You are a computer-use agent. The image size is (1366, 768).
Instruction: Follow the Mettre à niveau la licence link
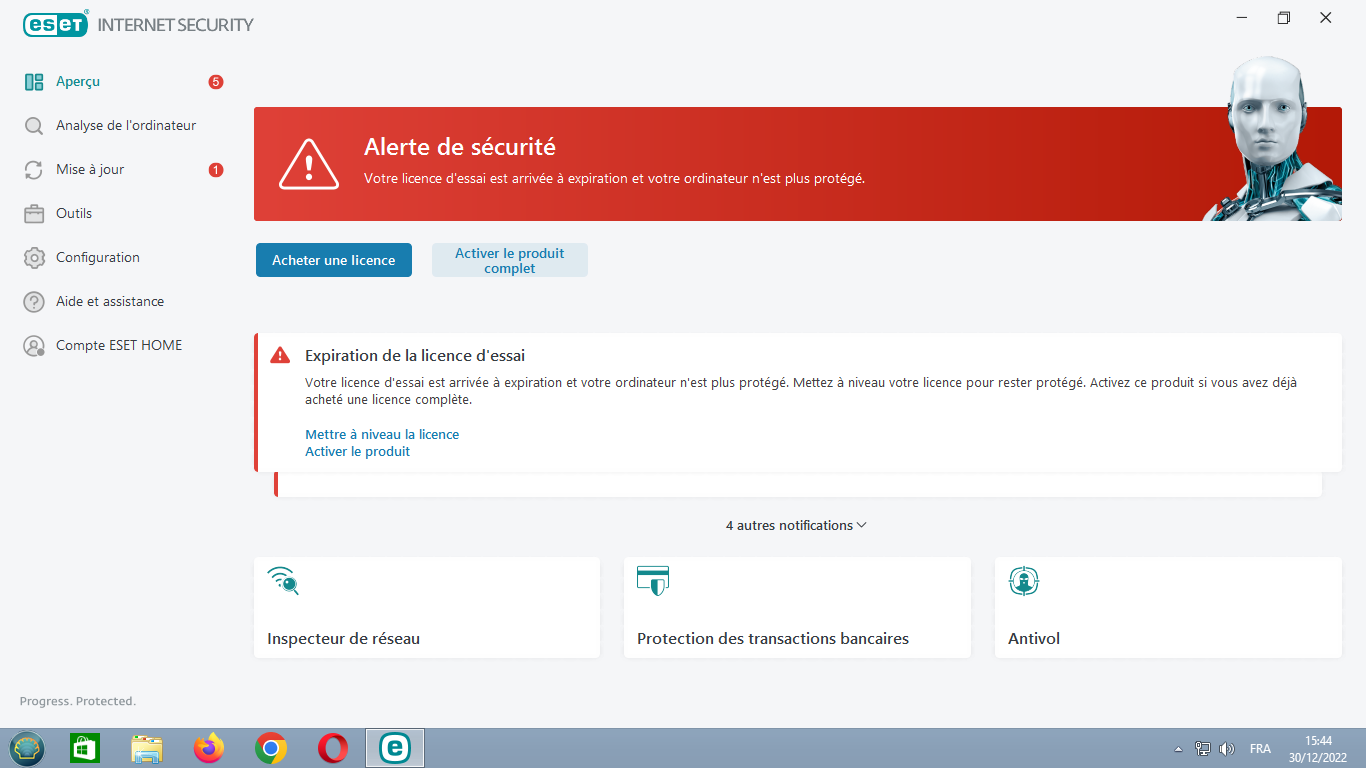pos(382,435)
